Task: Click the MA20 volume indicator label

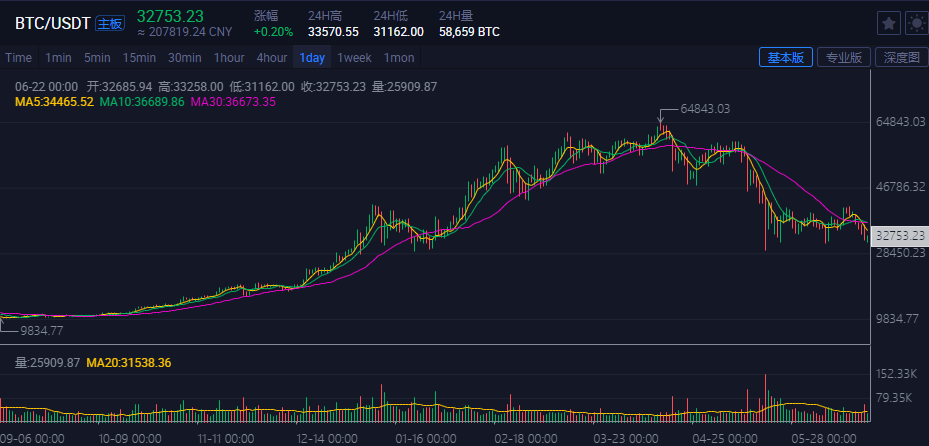Action: click(x=129, y=362)
